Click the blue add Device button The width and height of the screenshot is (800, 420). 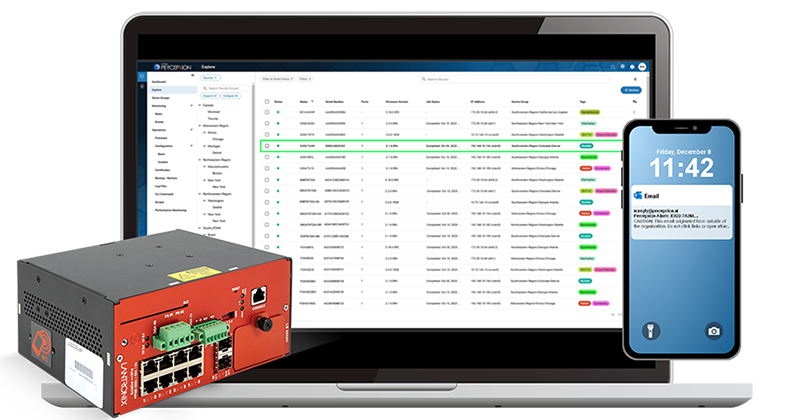pos(631,90)
